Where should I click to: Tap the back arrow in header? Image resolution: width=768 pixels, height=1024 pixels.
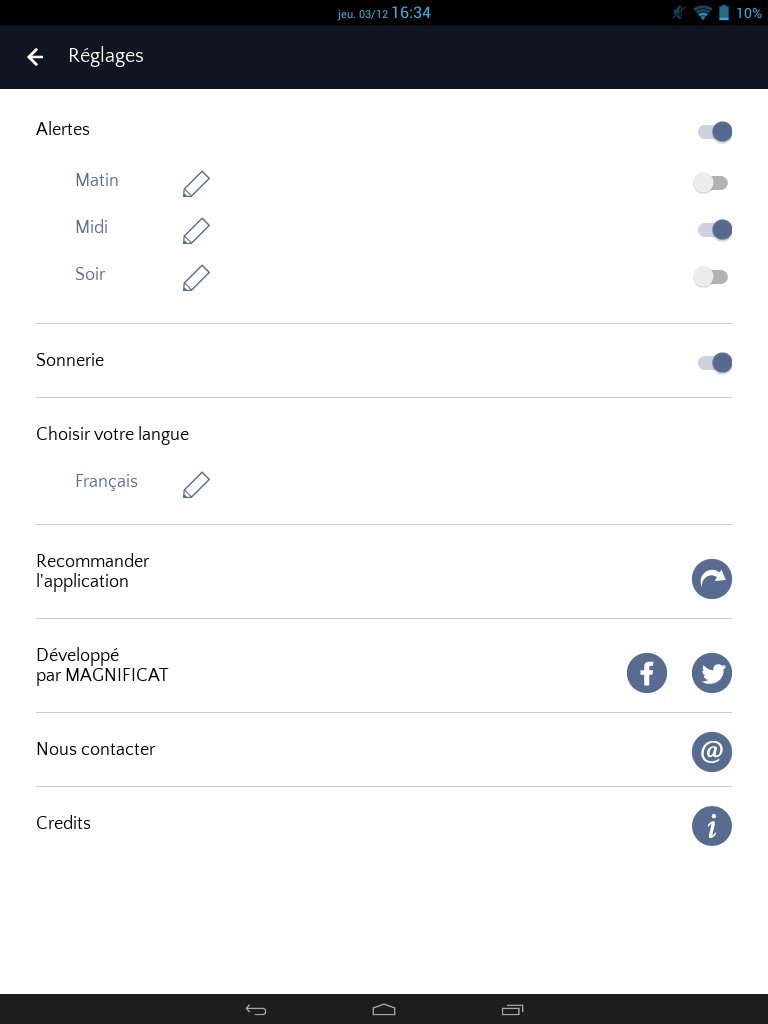click(35, 57)
